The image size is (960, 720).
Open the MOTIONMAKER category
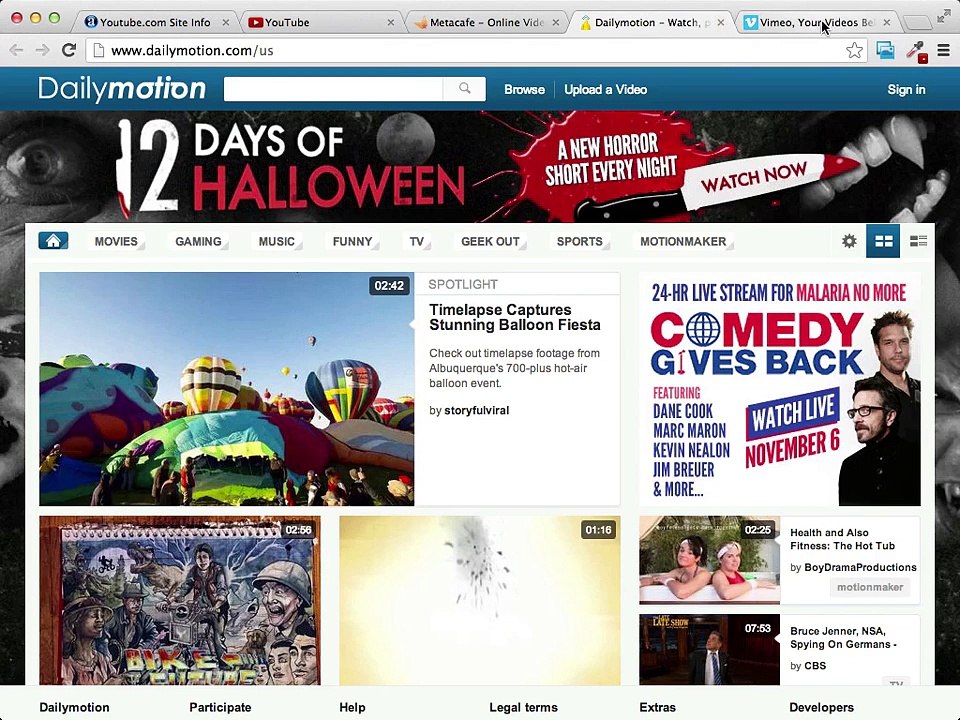pos(683,241)
